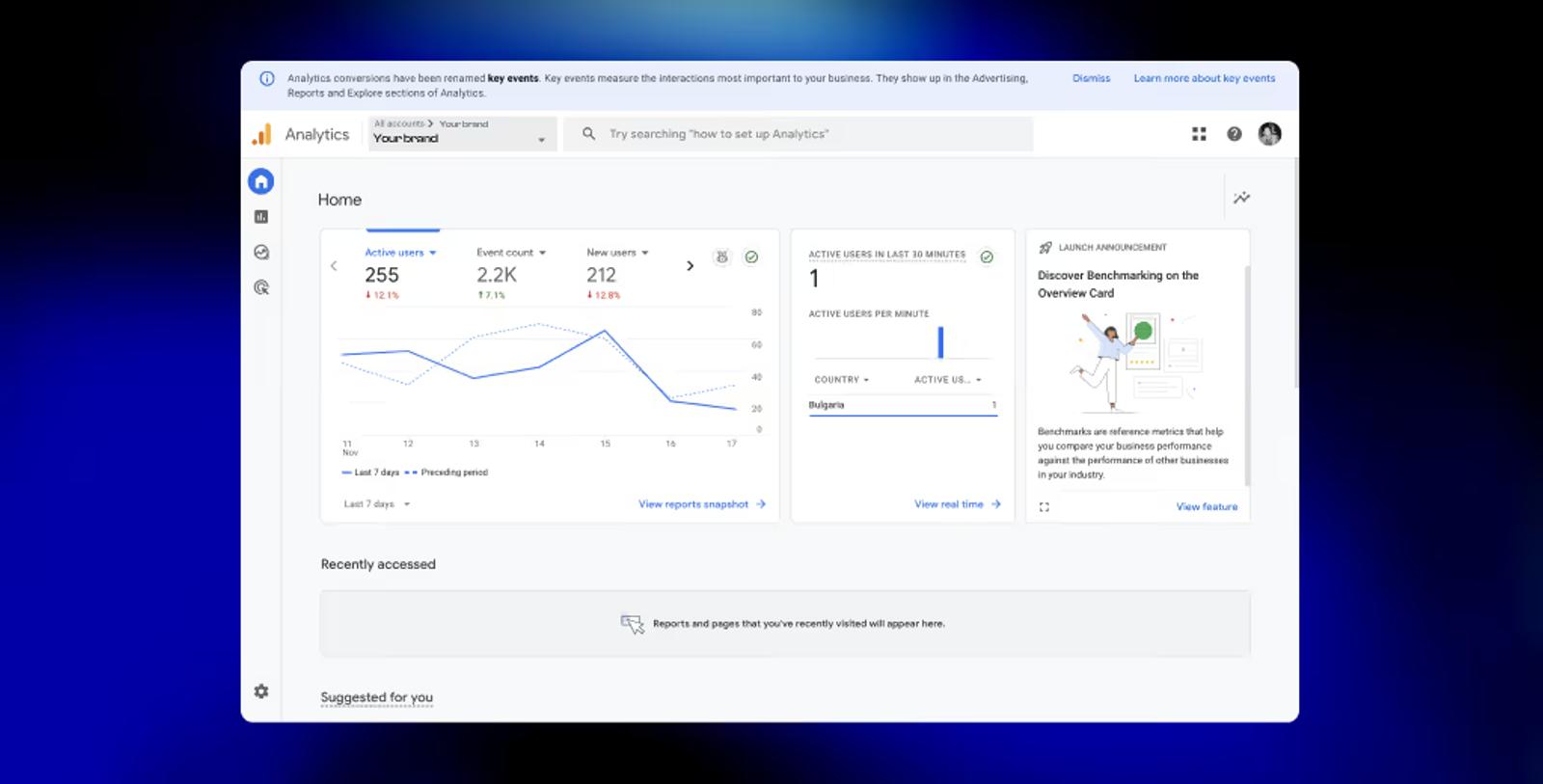Expand the announcement card fullscreen icon
Viewport: 1543px width, 784px height.
click(x=1044, y=506)
